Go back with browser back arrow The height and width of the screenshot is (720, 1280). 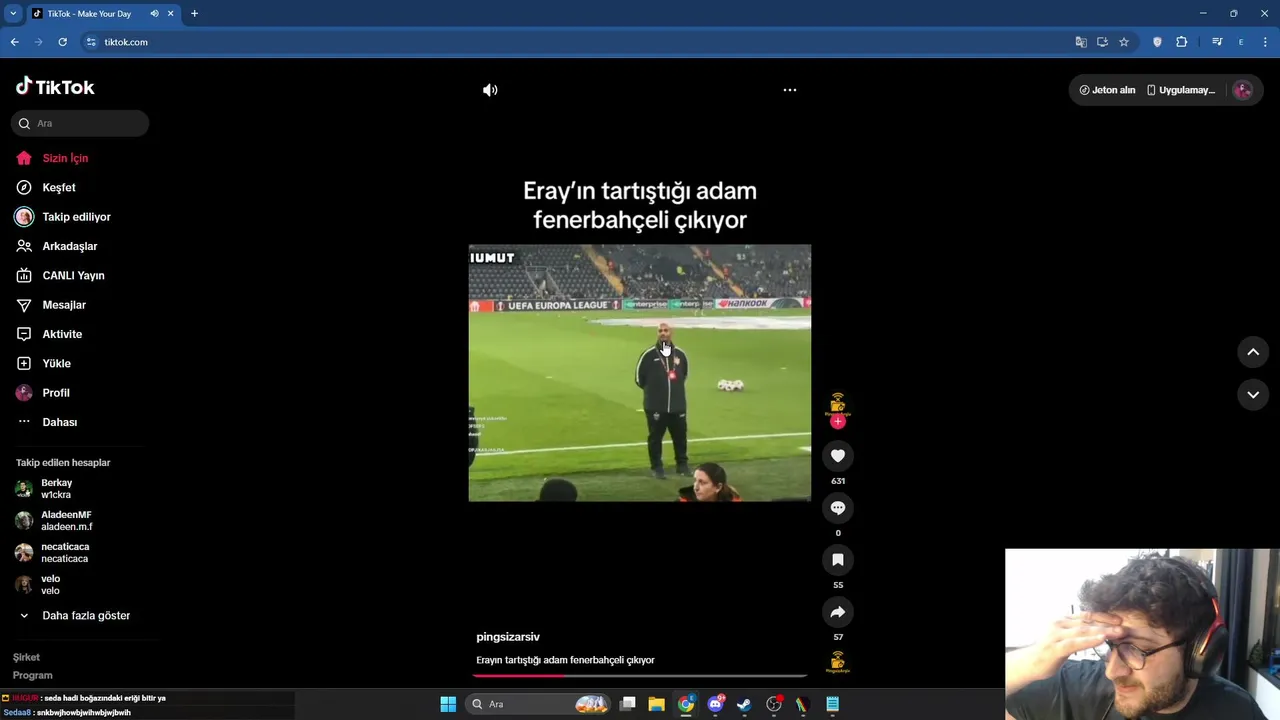[14, 42]
